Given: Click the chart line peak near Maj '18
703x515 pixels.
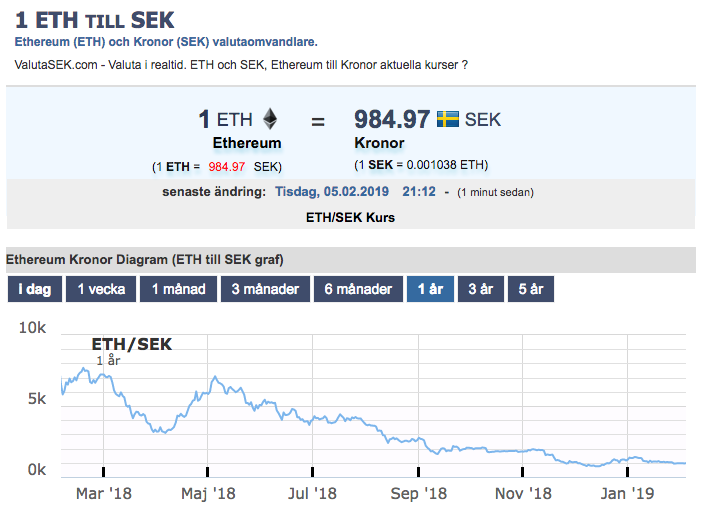Looking at the screenshot, I should coord(216,377).
